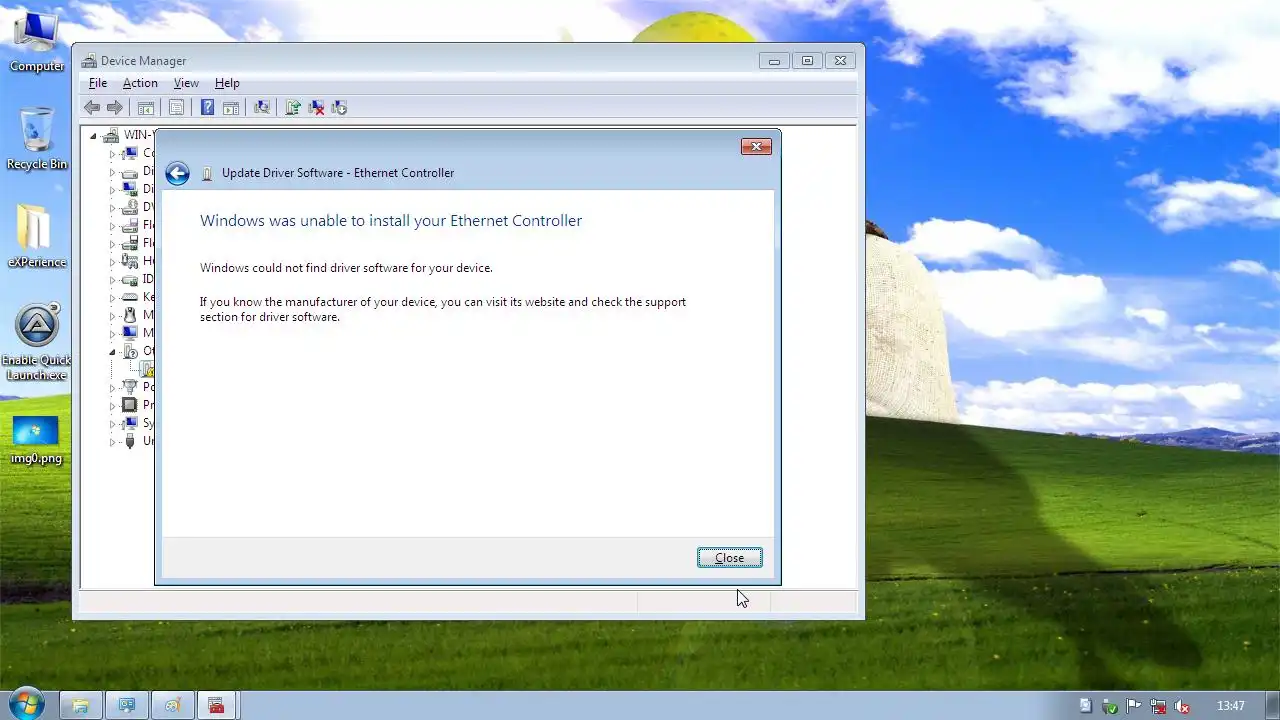Click the eXPerience folder on desktop

(x=37, y=236)
